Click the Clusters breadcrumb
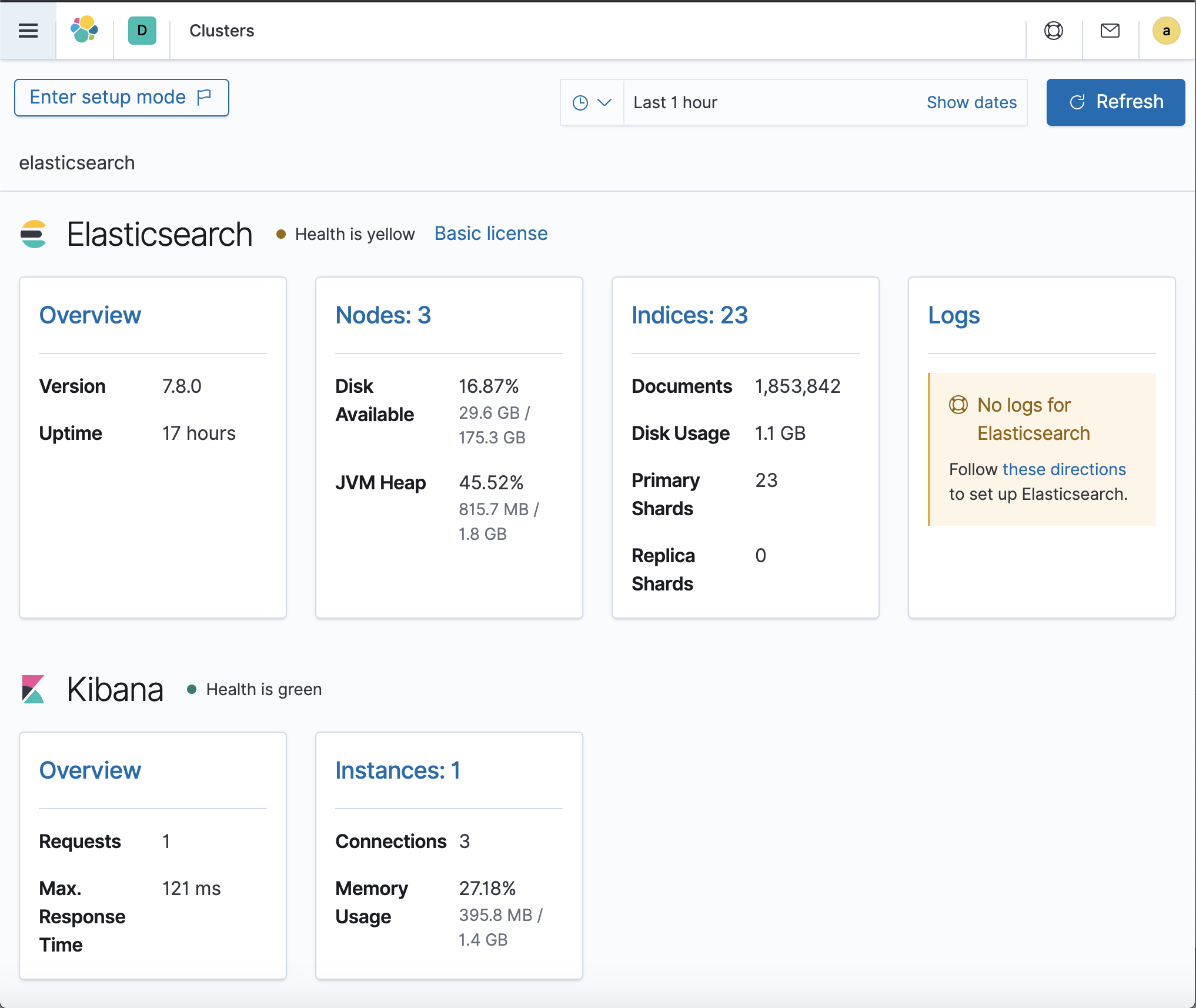Image resolution: width=1196 pixels, height=1008 pixels. coord(222,31)
